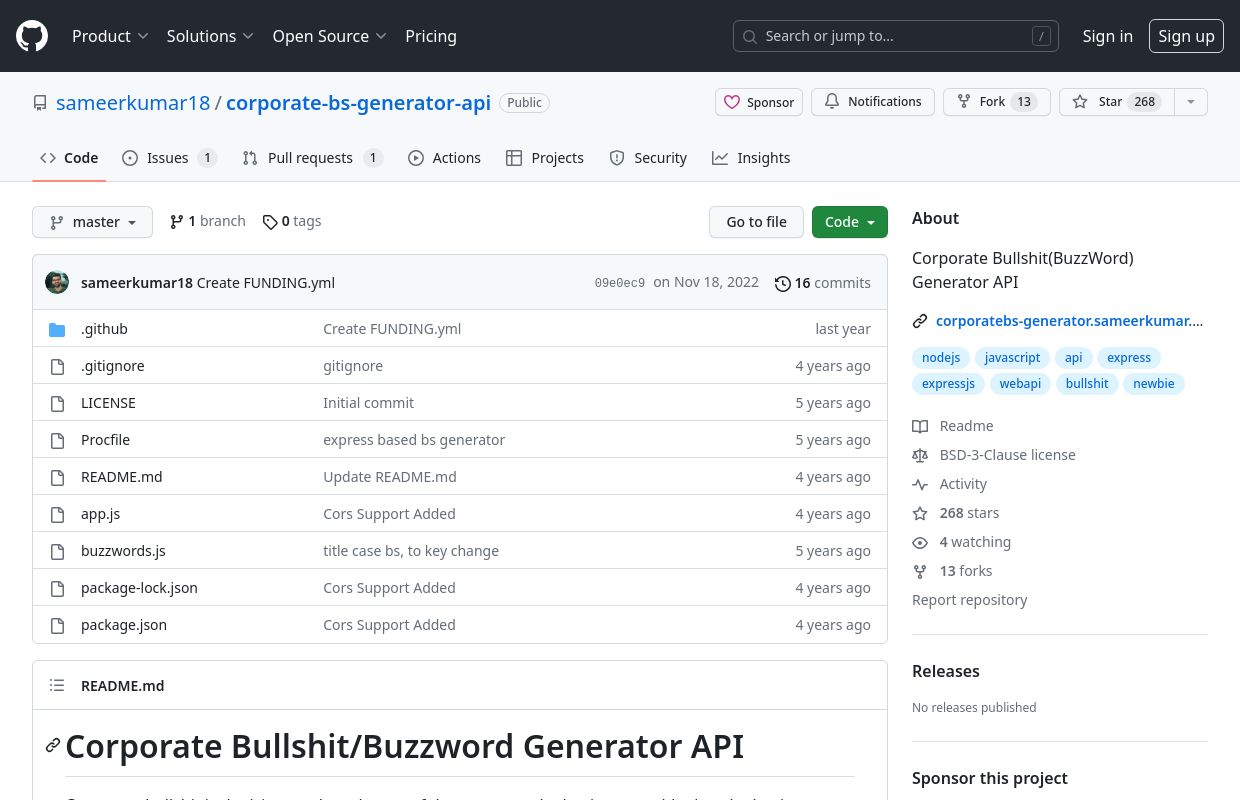Image resolution: width=1240 pixels, height=800 pixels.
Task: Click the Go to file button
Action: point(756,222)
